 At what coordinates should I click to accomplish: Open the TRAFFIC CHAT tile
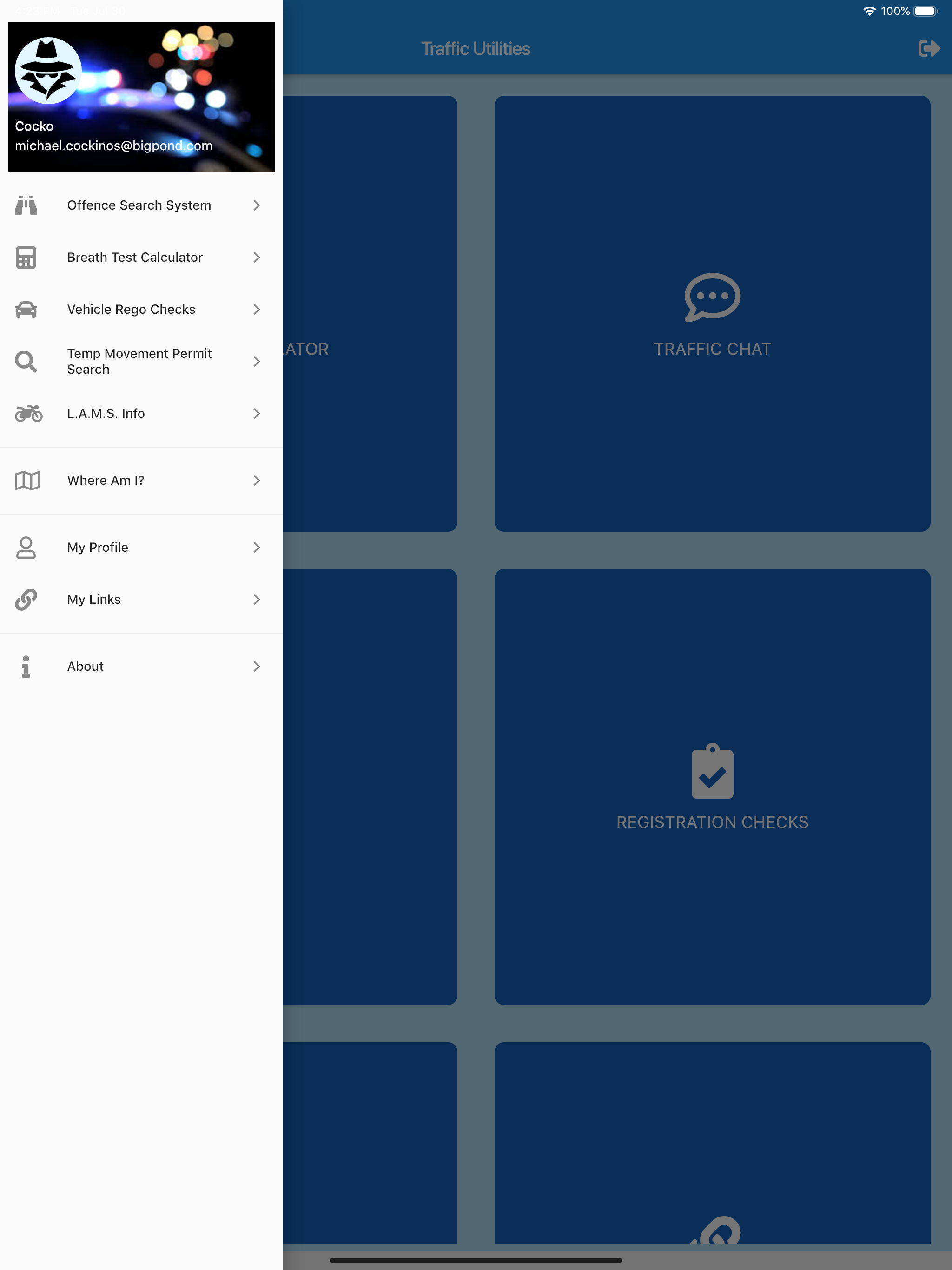[x=712, y=313]
